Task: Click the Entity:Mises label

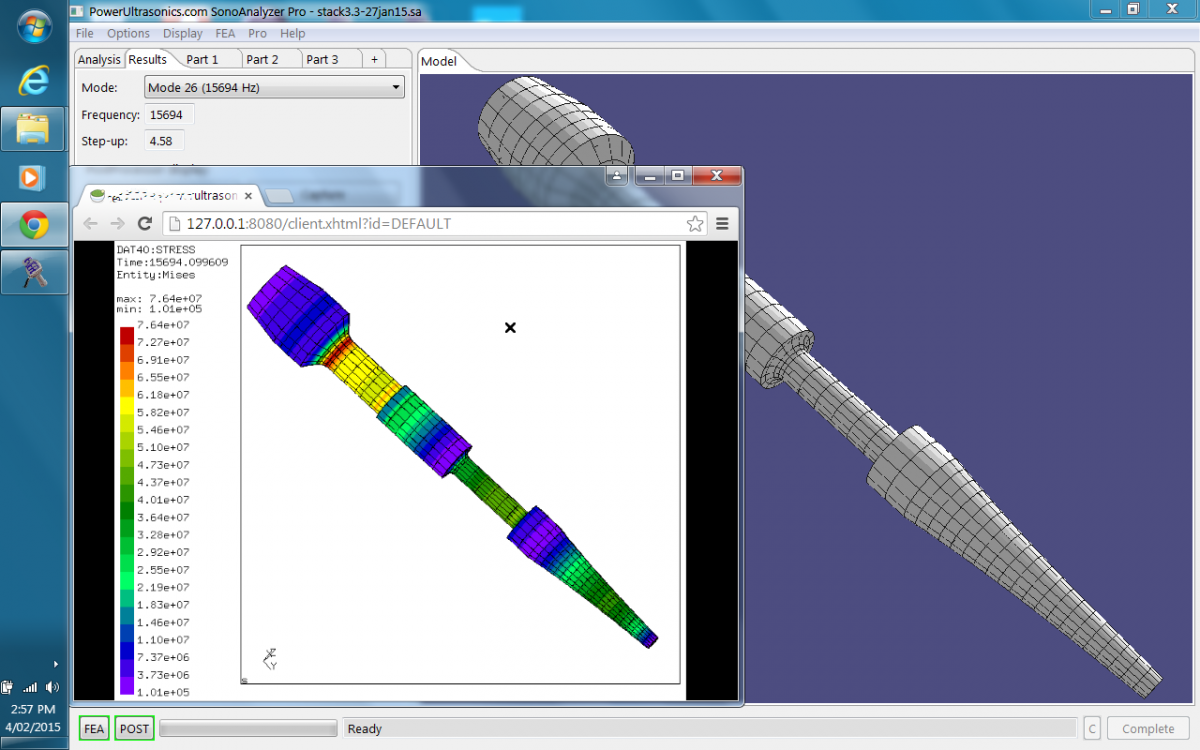Action: tap(156, 274)
